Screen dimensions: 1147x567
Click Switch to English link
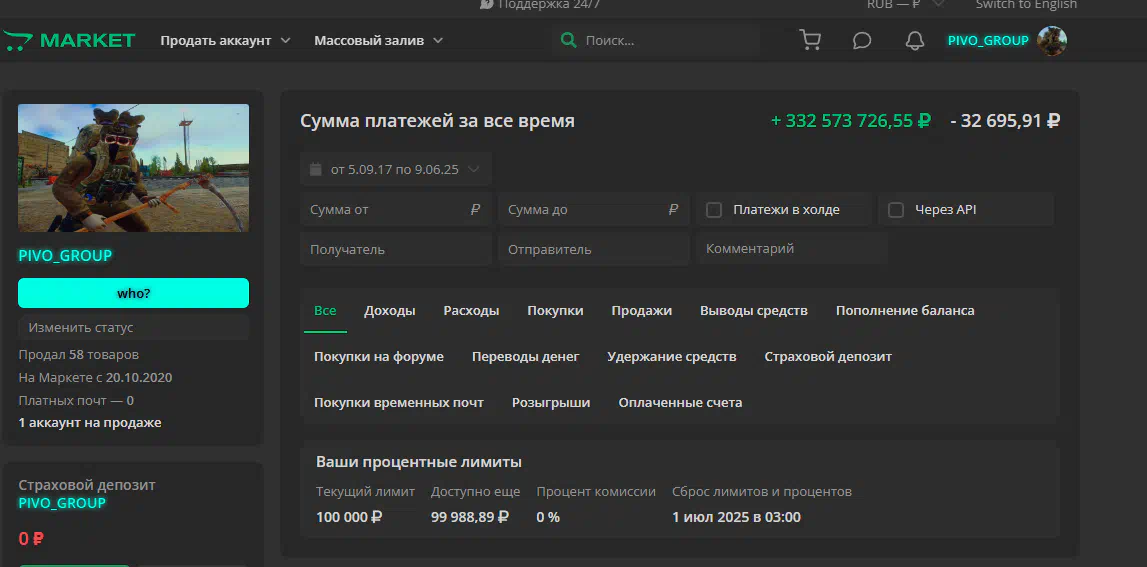1026,4
